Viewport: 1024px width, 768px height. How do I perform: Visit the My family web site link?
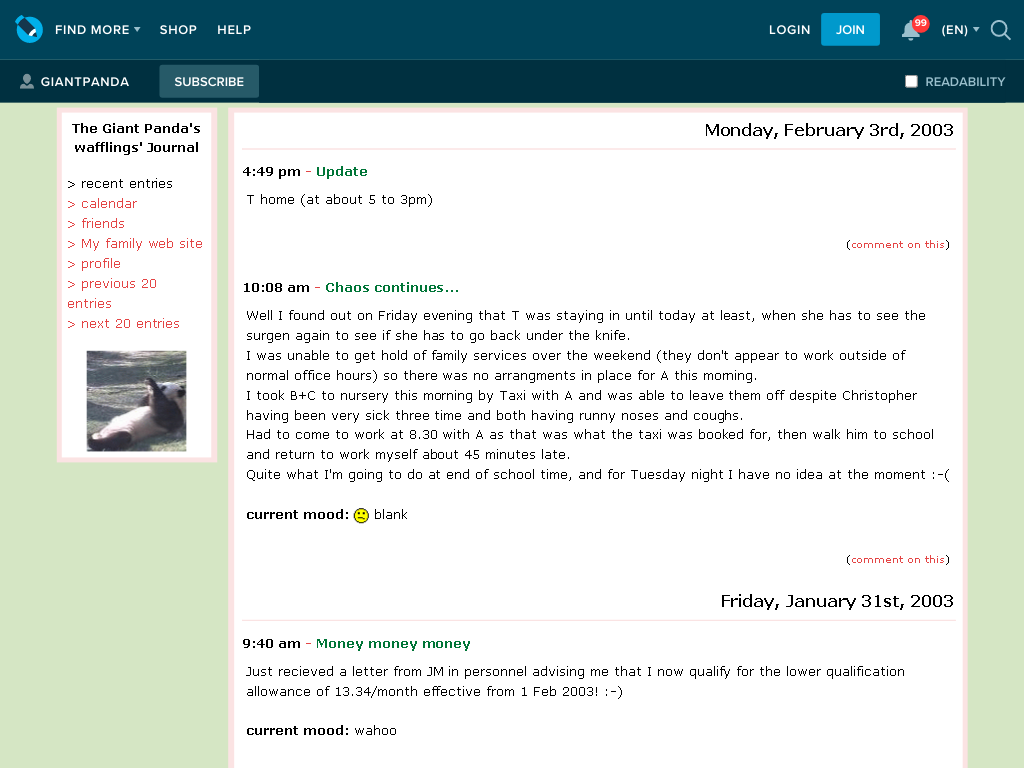[x=142, y=244]
